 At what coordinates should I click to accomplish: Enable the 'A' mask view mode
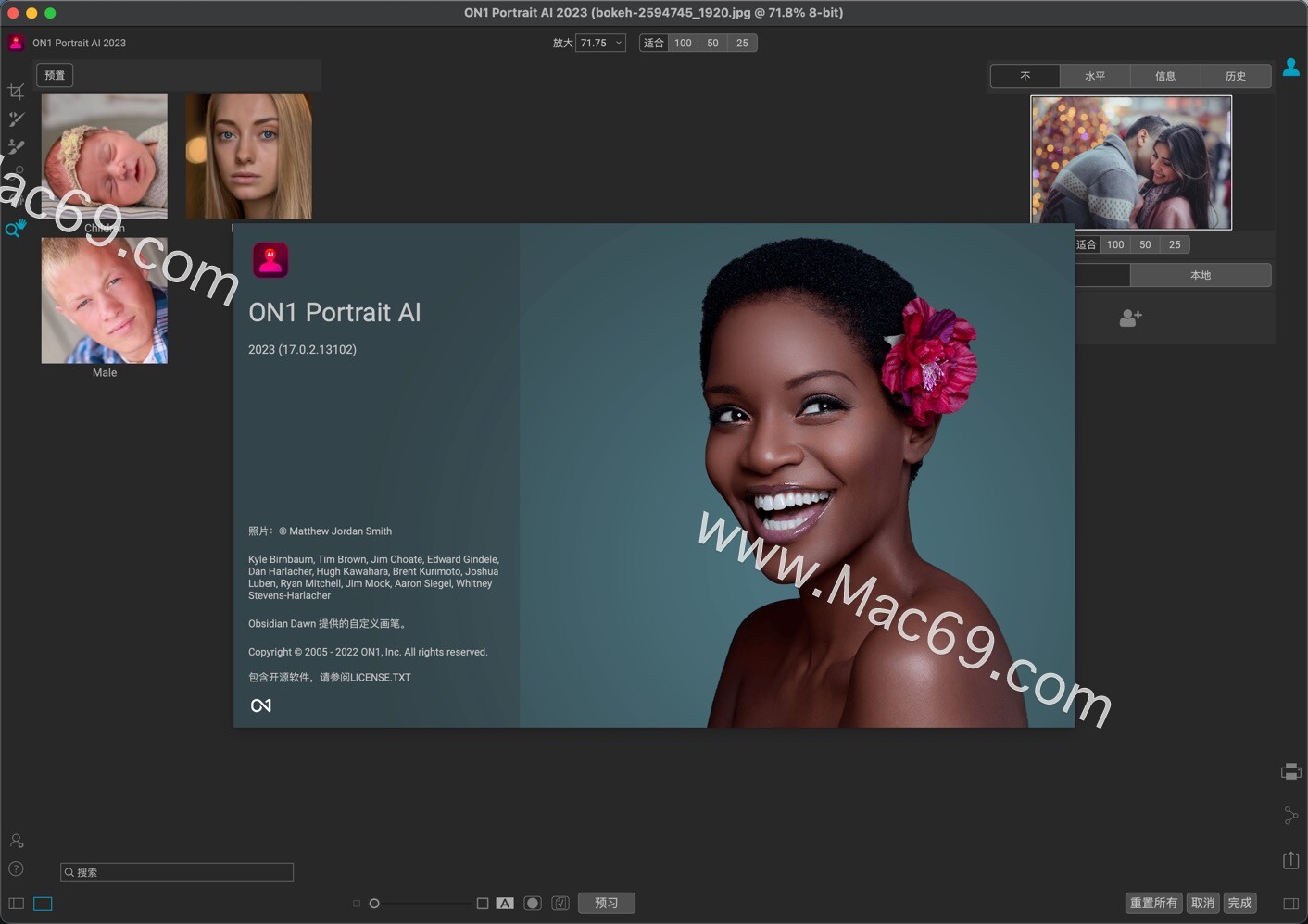[505, 903]
